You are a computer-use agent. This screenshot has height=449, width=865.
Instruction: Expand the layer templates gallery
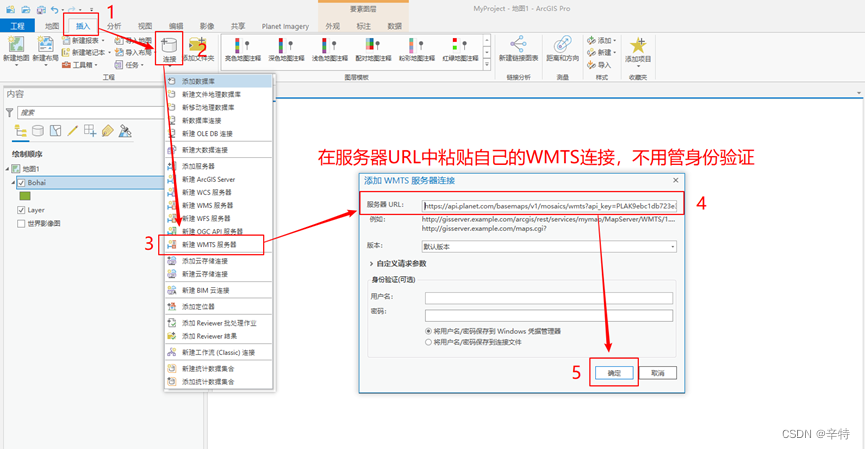487,65
